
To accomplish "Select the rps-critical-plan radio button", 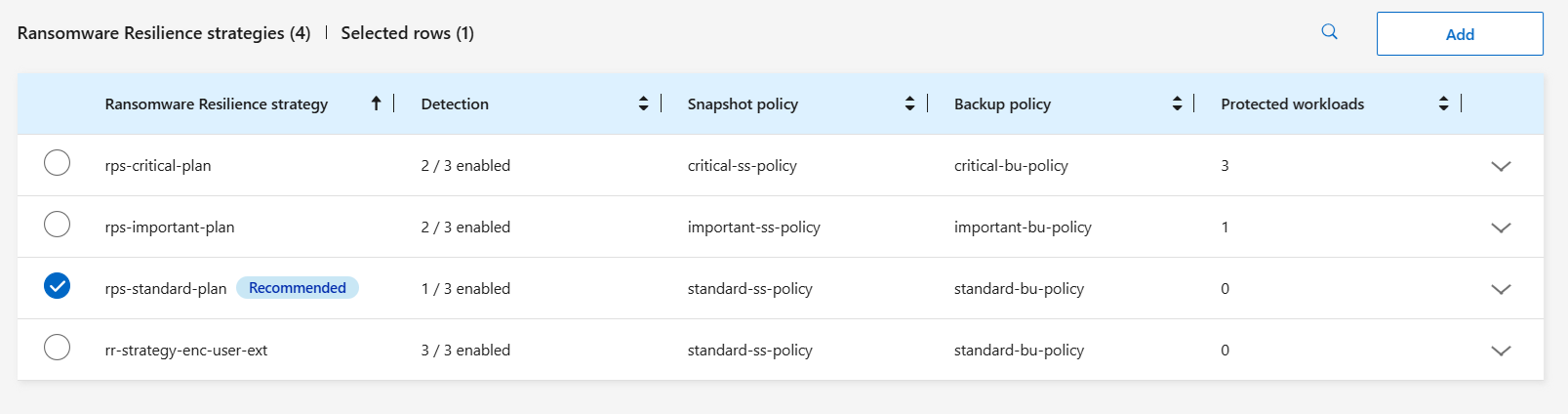I will pyautogui.click(x=58, y=163).
